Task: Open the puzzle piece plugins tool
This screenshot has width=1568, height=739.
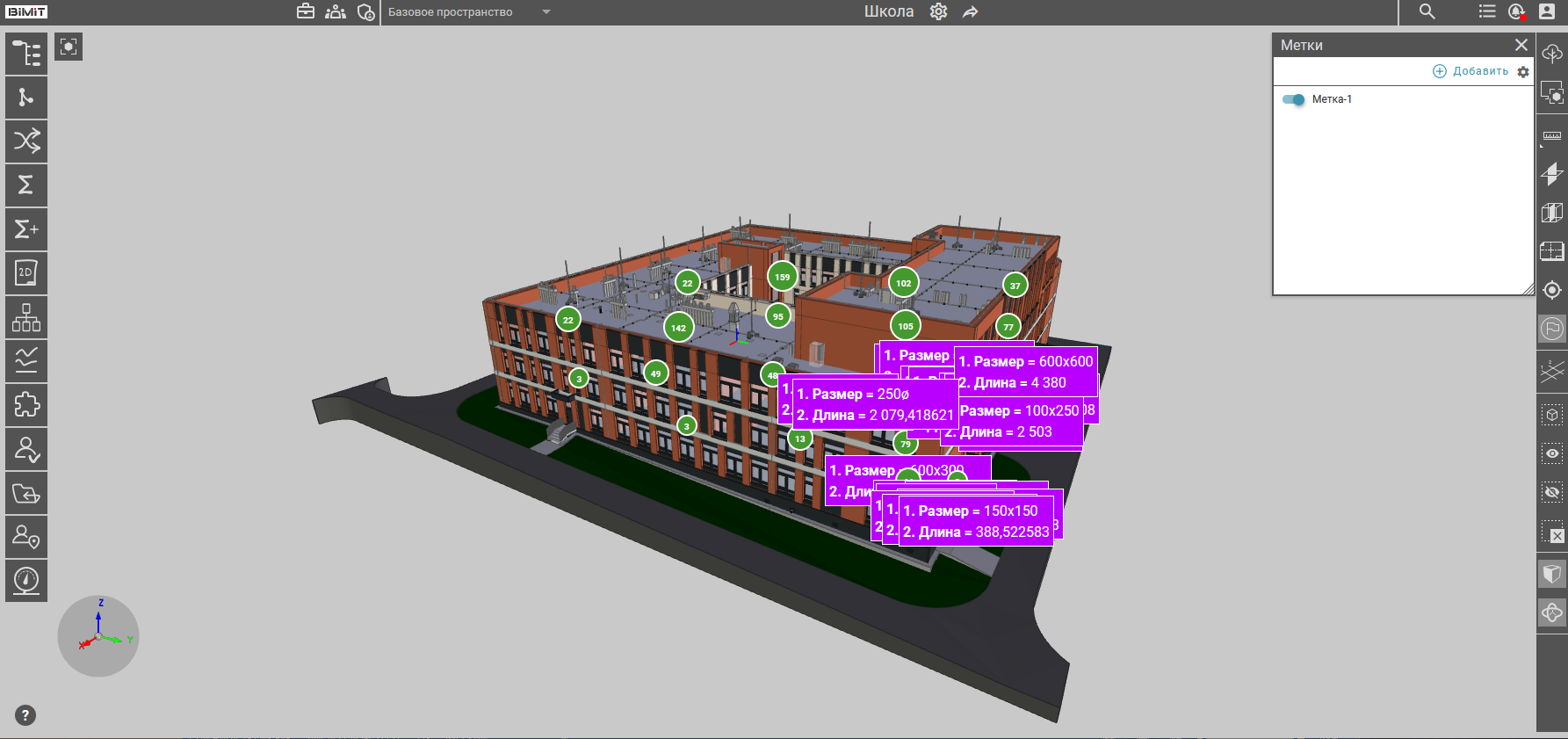Action: tap(26, 405)
